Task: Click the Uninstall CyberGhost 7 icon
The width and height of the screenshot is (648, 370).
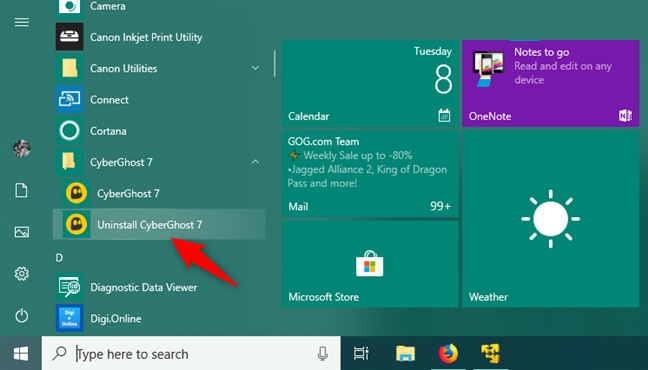Action: (x=76, y=224)
